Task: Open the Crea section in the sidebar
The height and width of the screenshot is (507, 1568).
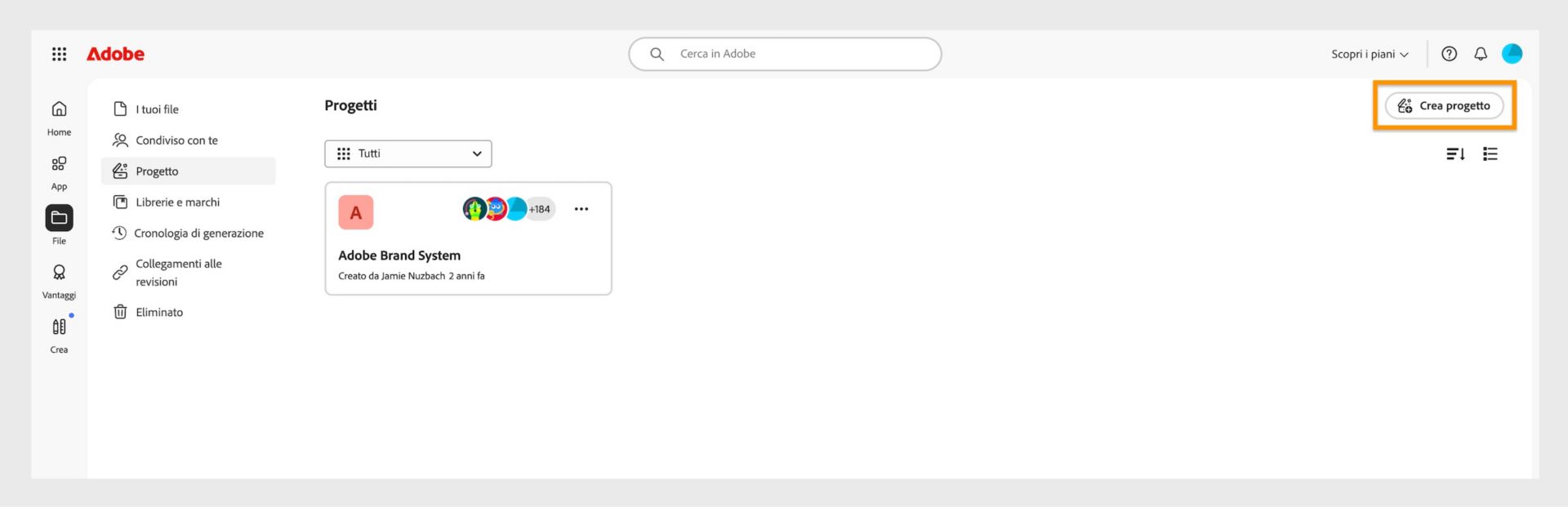Action: click(58, 329)
